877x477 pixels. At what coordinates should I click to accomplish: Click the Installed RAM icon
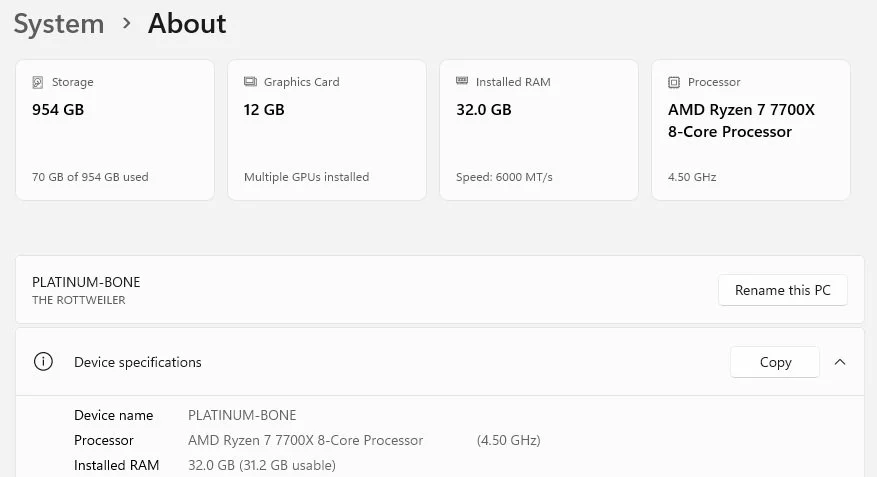(462, 82)
